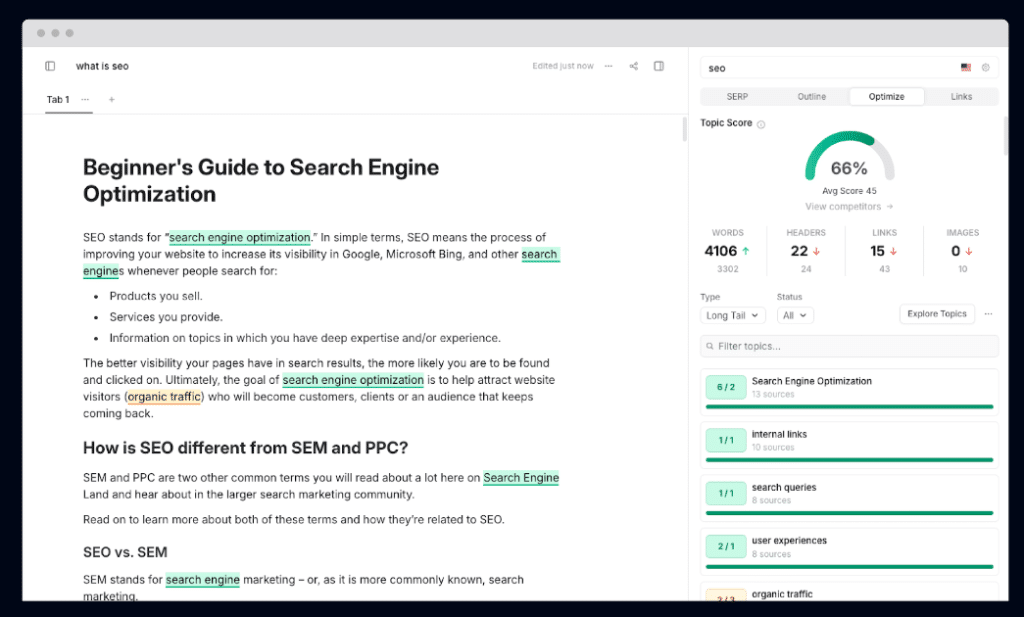
Task: Click the 'How is SEO different' heading
Action: click(x=245, y=448)
